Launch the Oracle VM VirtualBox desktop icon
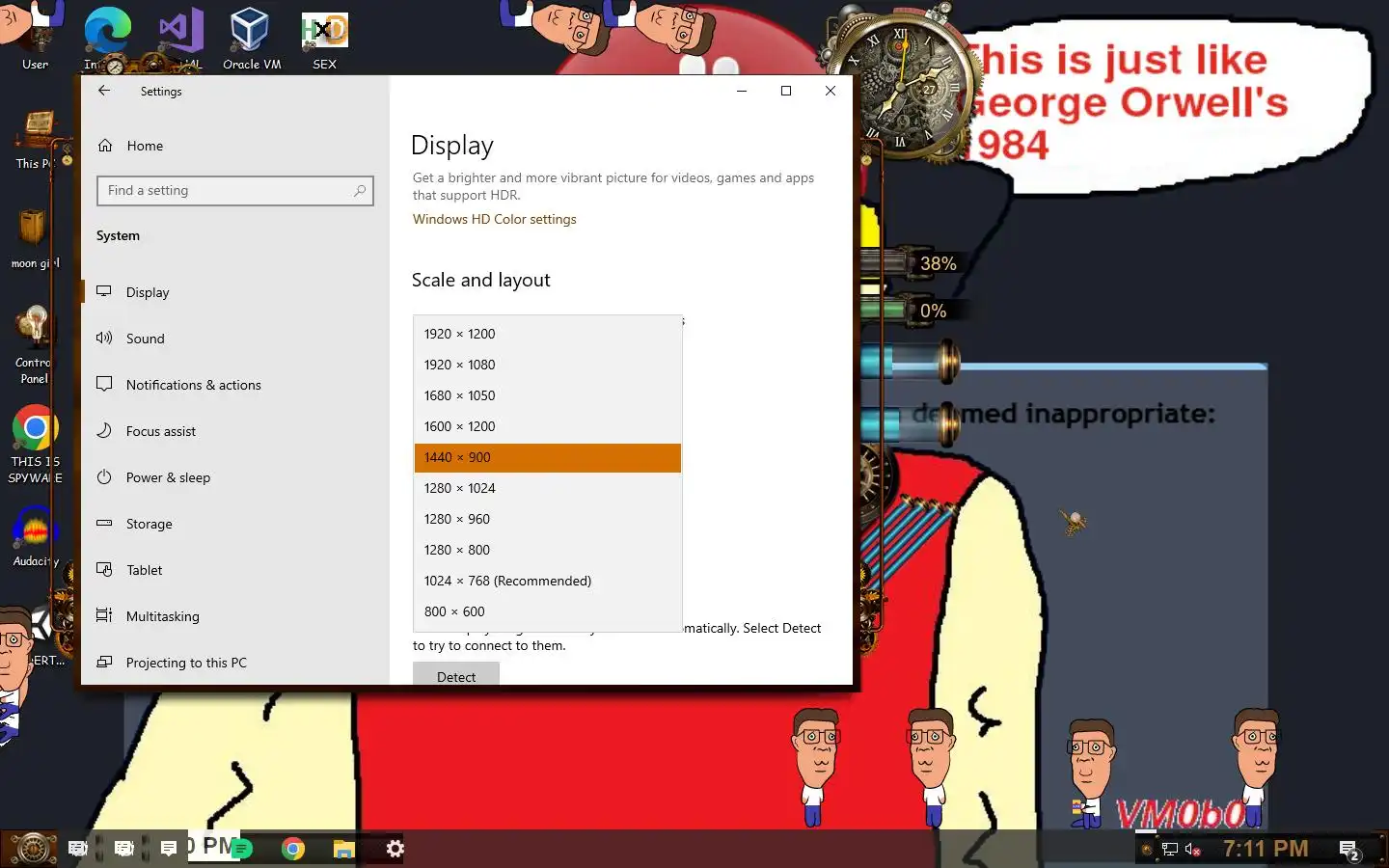The width and height of the screenshot is (1389, 868). coord(251,39)
